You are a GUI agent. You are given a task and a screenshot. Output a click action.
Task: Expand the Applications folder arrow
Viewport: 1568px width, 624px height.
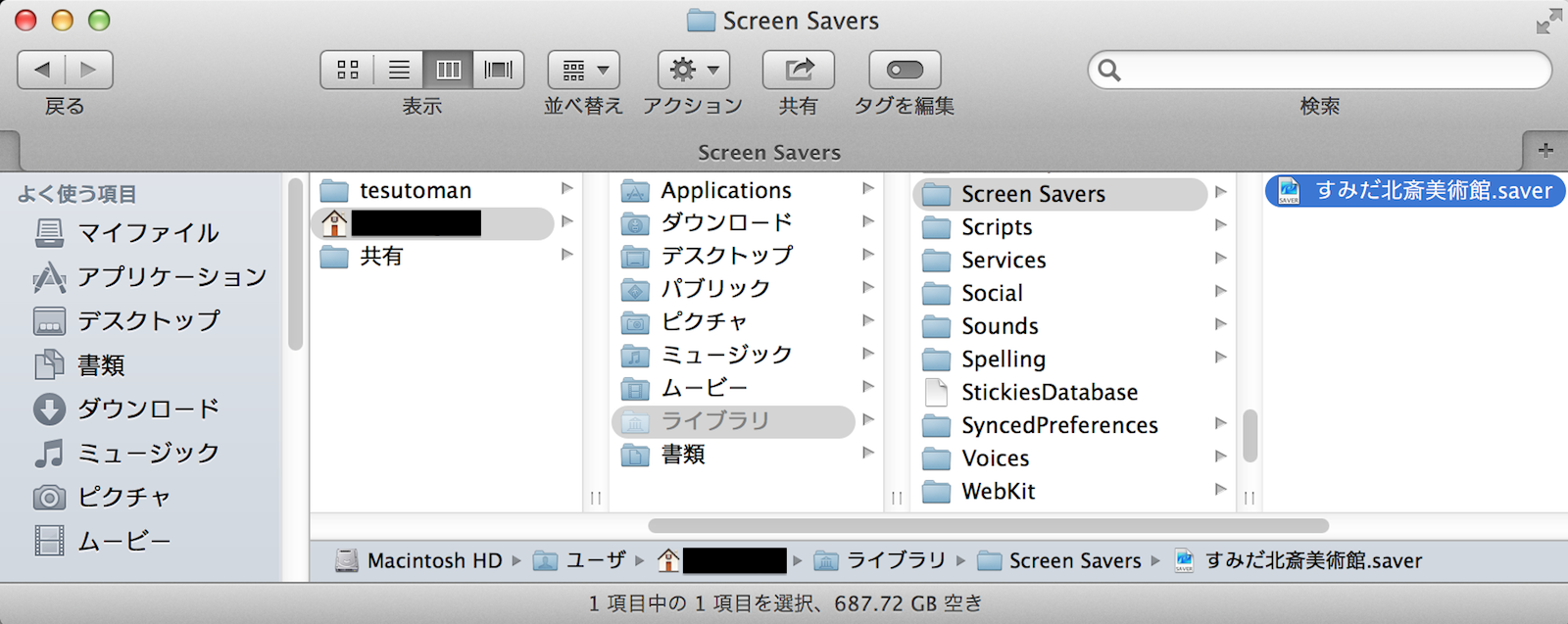[868, 188]
